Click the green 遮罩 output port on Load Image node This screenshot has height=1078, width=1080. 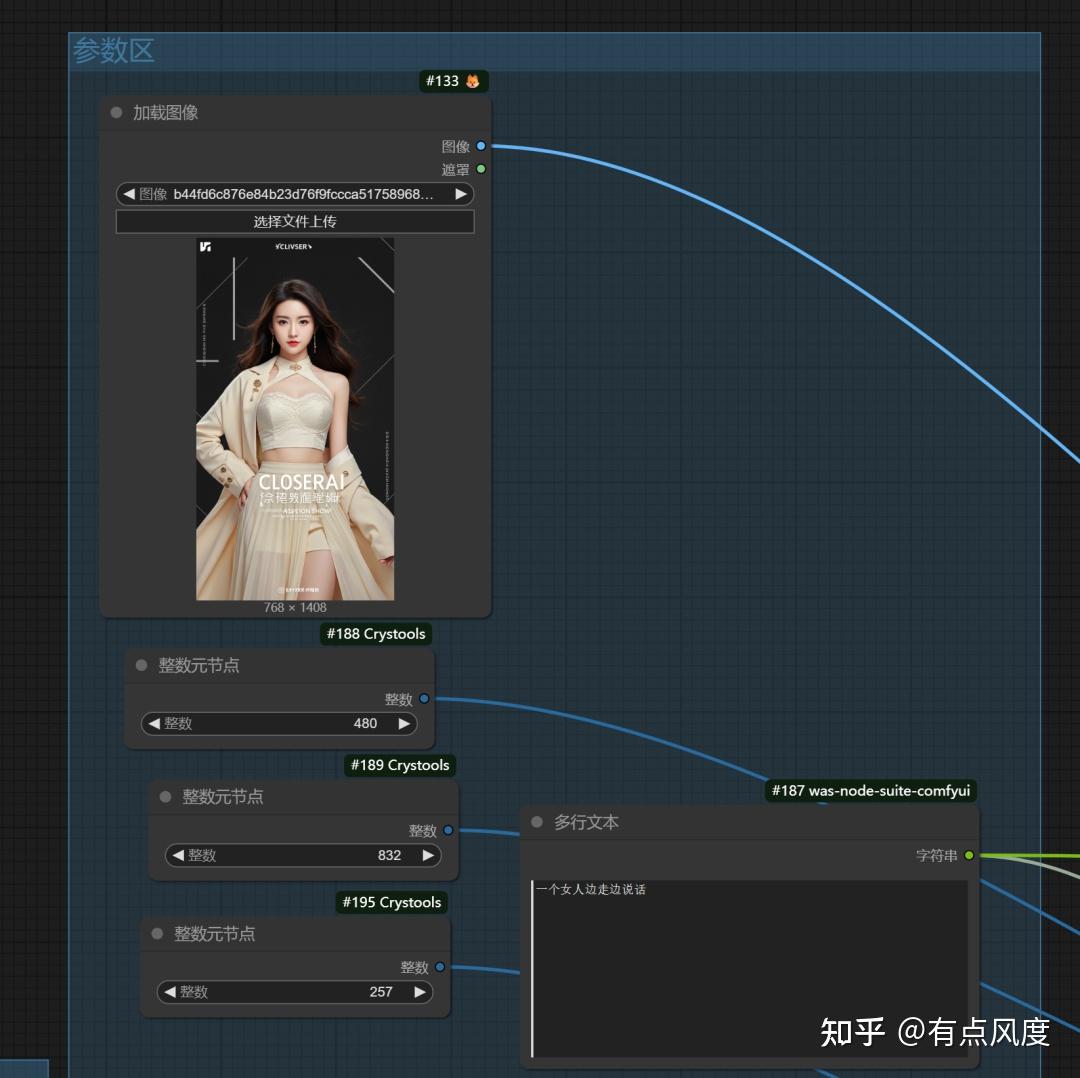[481, 169]
